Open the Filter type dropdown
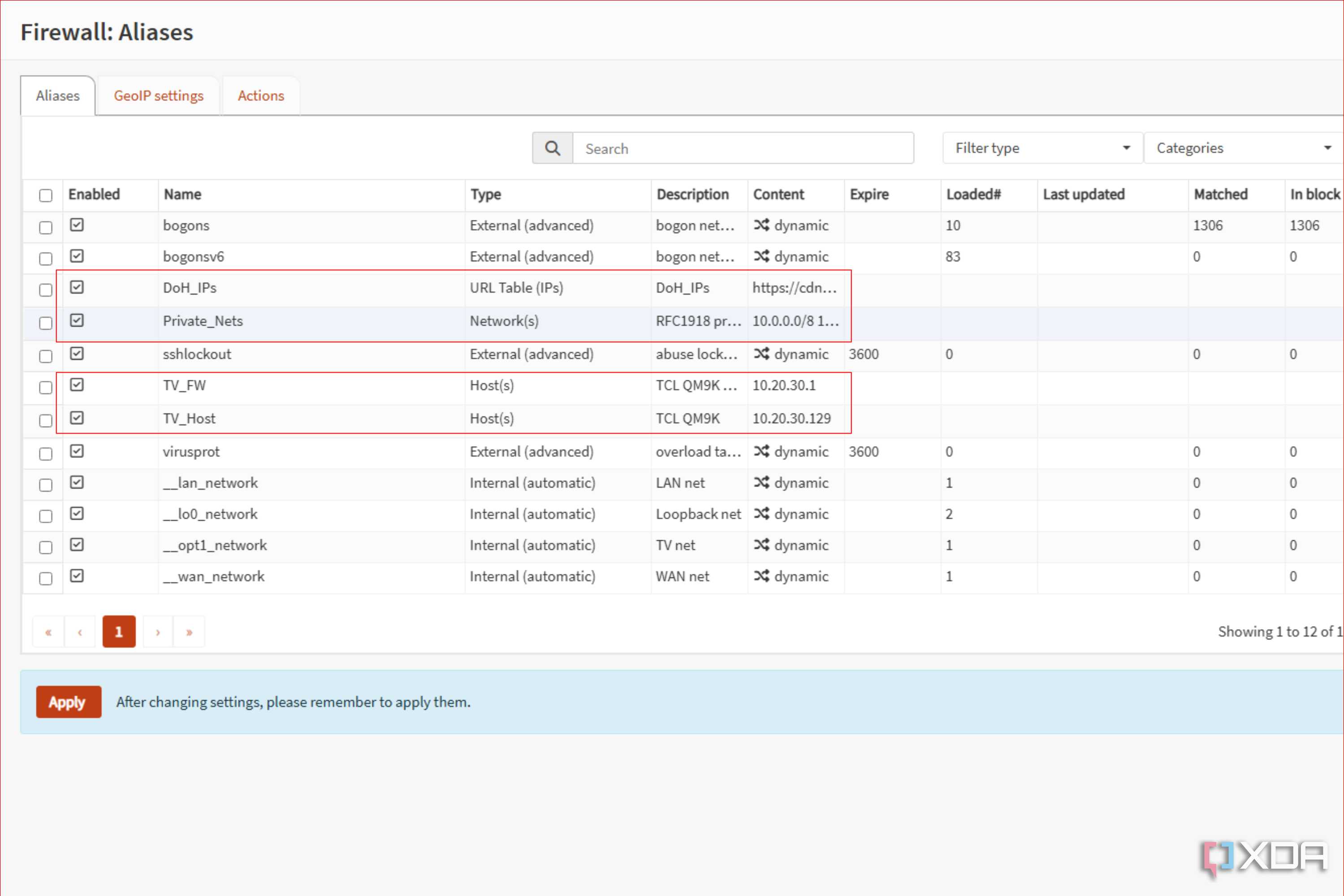The height and width of the screenshot is (896, 1344). point(1042,148)
